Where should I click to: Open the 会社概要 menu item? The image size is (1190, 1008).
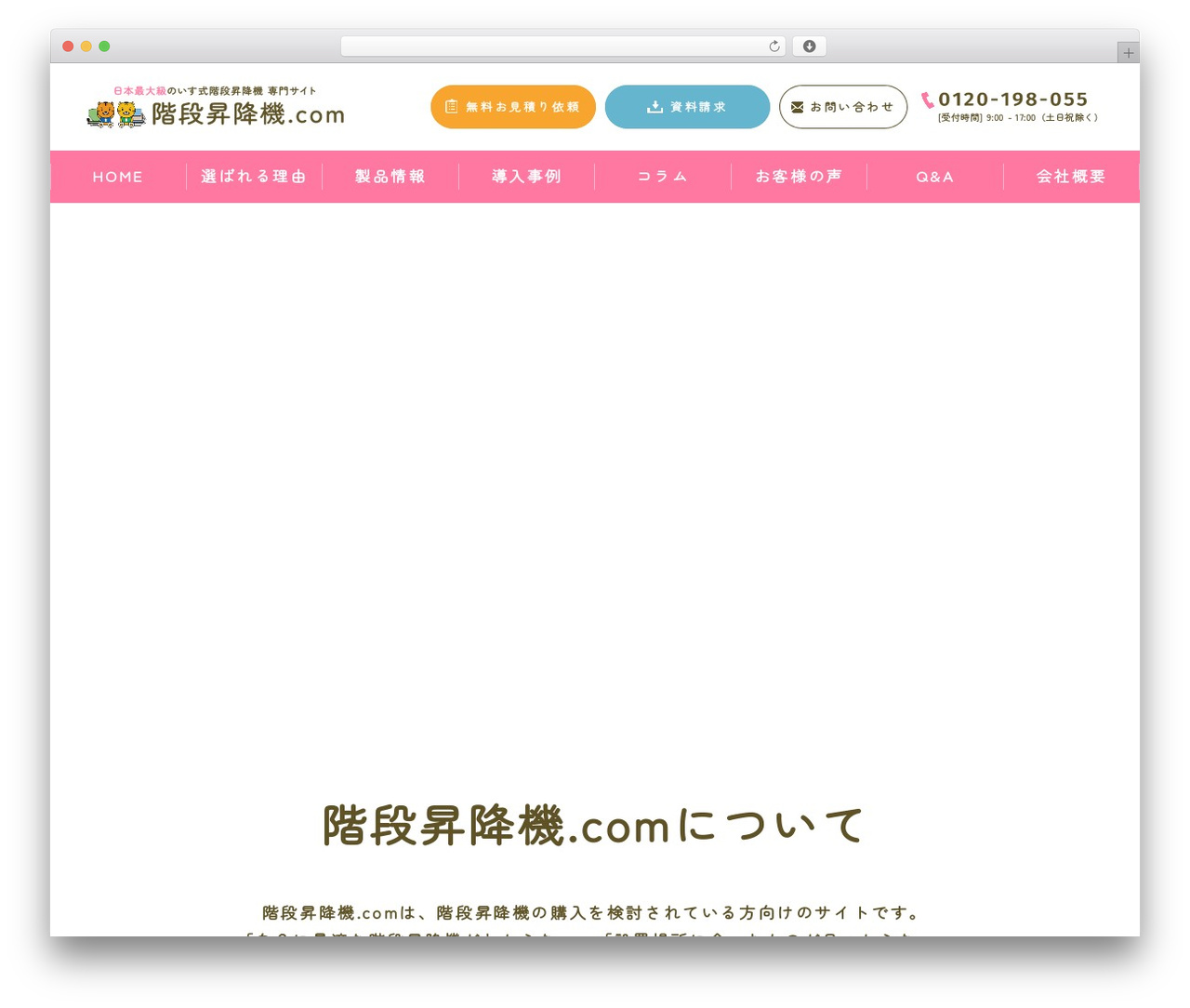point(1071,177)
